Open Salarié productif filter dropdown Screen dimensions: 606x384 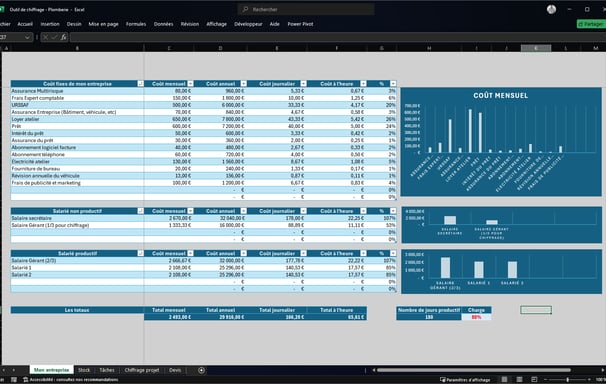click(x=140, y=253)
